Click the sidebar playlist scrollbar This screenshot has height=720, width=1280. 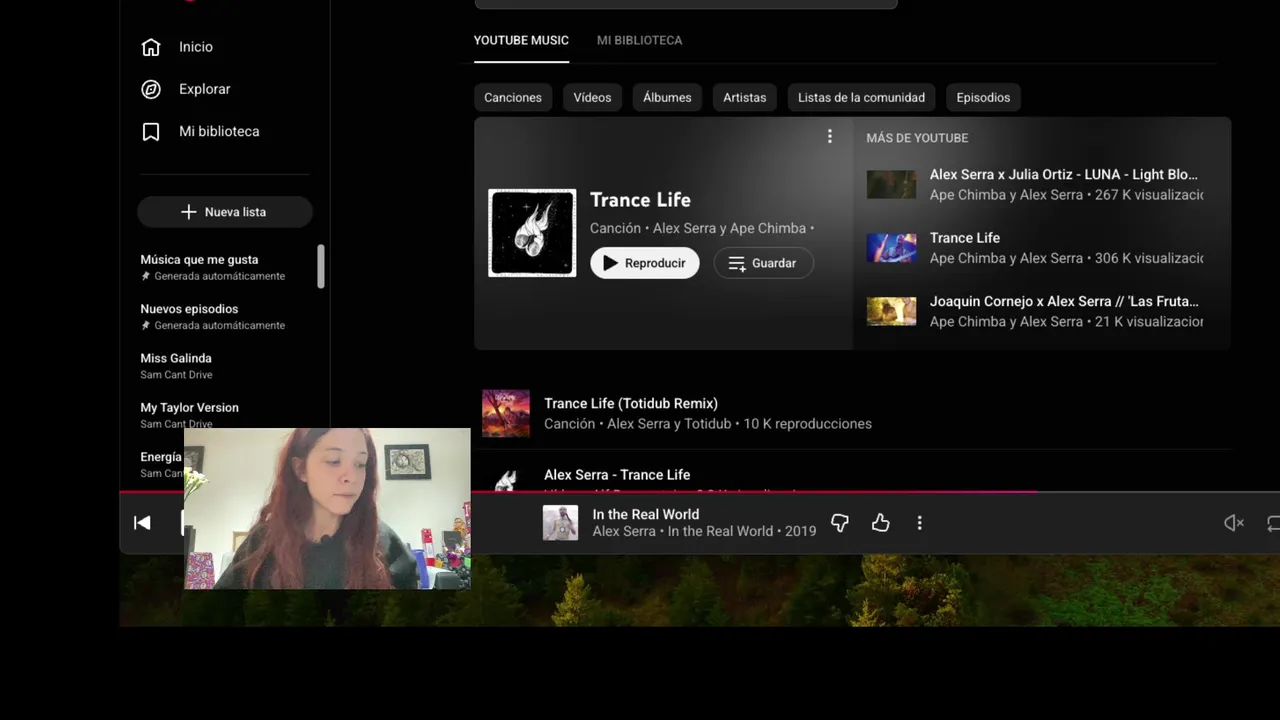tap(321, 266)
